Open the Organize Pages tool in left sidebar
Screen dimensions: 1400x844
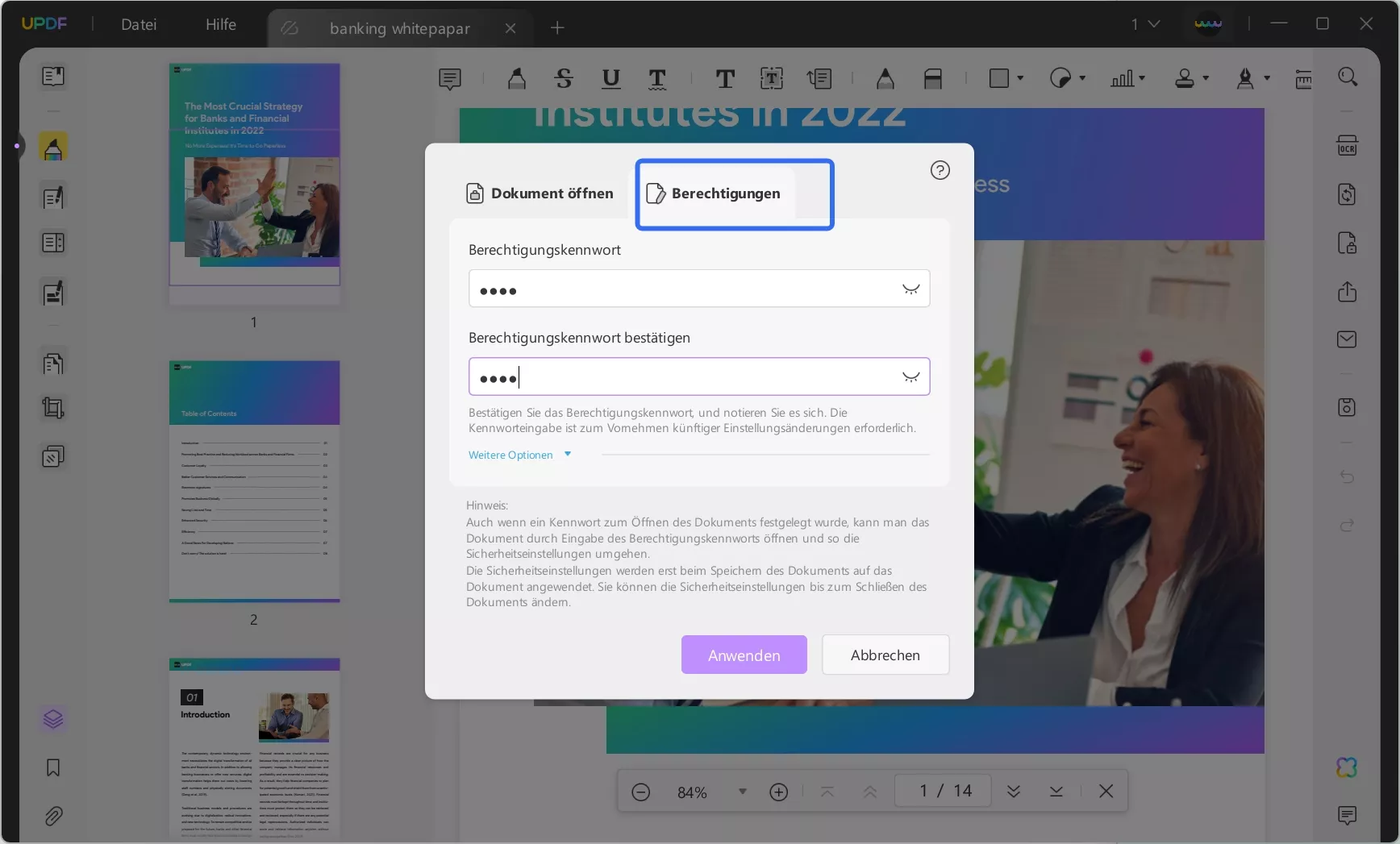[x=53, y=364]
